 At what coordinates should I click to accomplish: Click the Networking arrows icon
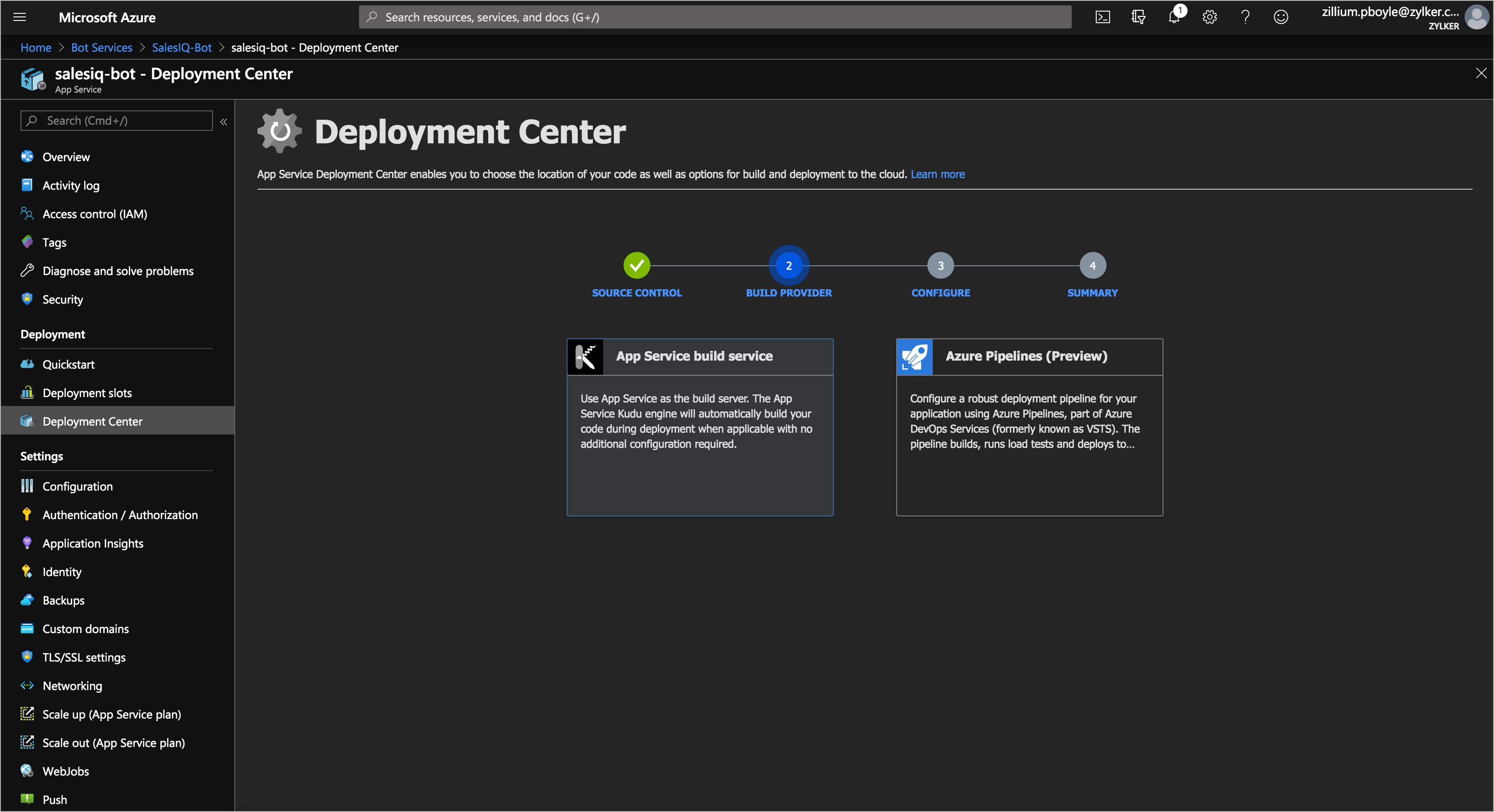27,685
